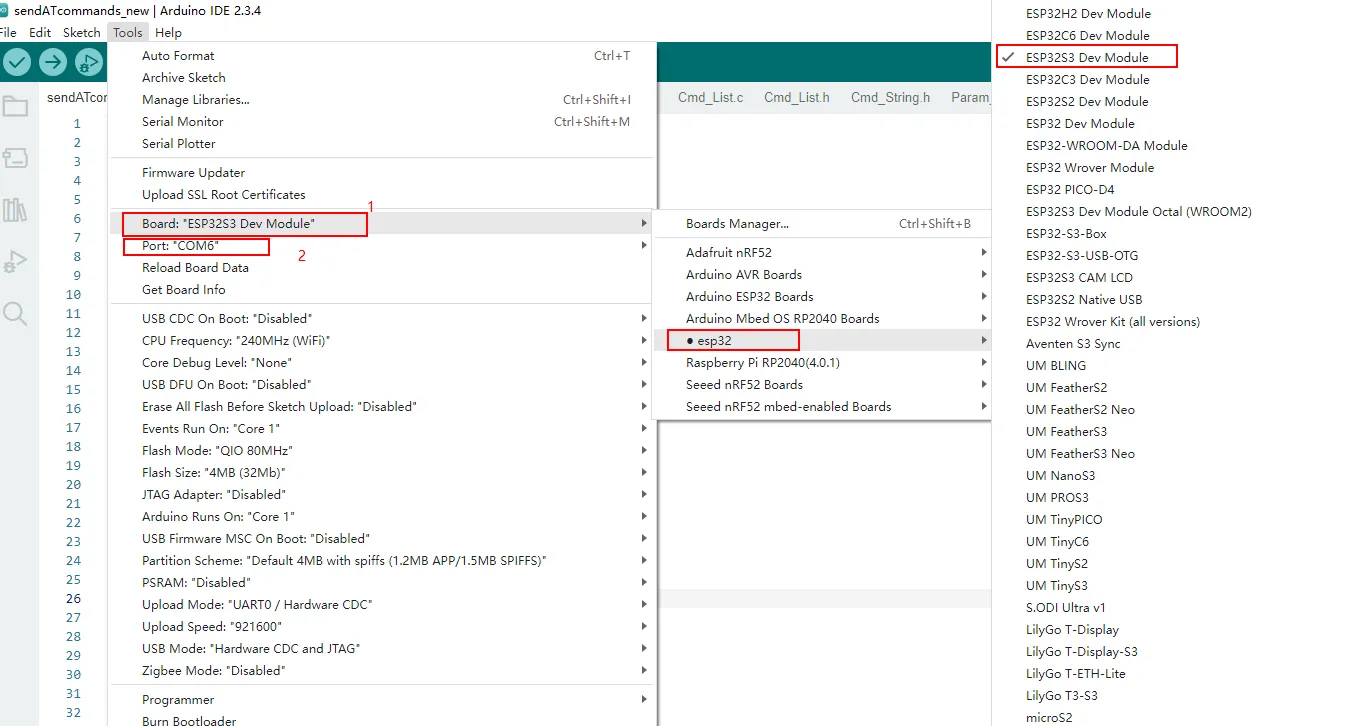
Task: Open the Sketchbook folder sidebar icon
Action: click(x=15, y=106)
